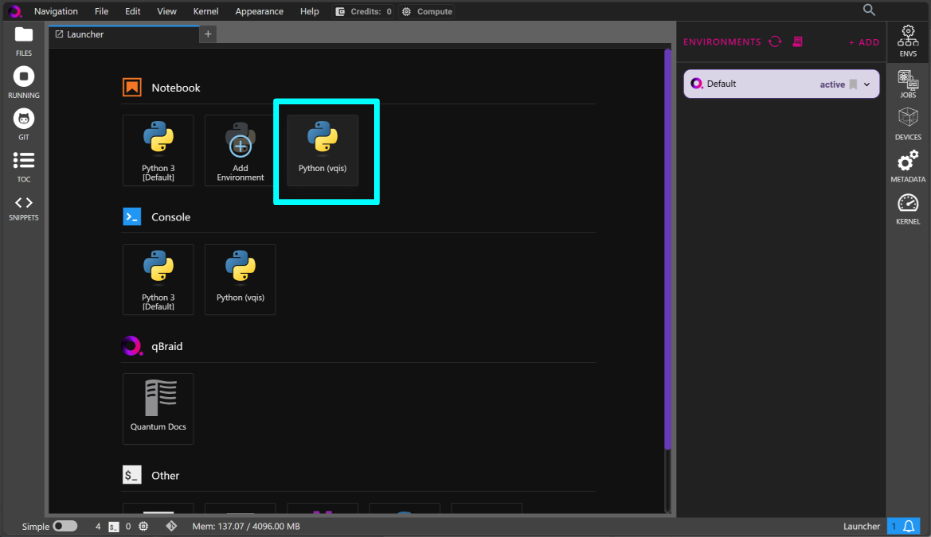Image resolution: width=931 pixels, height=537 pixels.
Task: Click the pink book icon beside Environments
Action: click(x=797, y=42)
